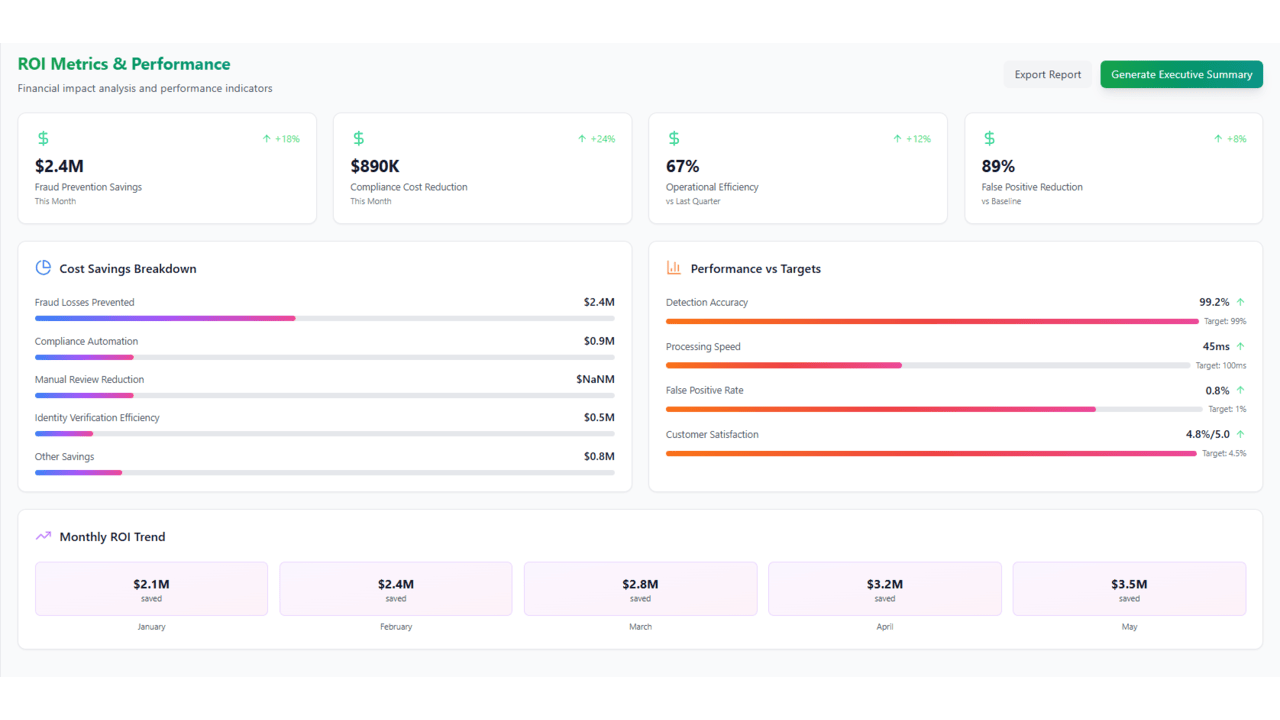
Task: Click the Other Savings progress bar
Action: [325, 472]
